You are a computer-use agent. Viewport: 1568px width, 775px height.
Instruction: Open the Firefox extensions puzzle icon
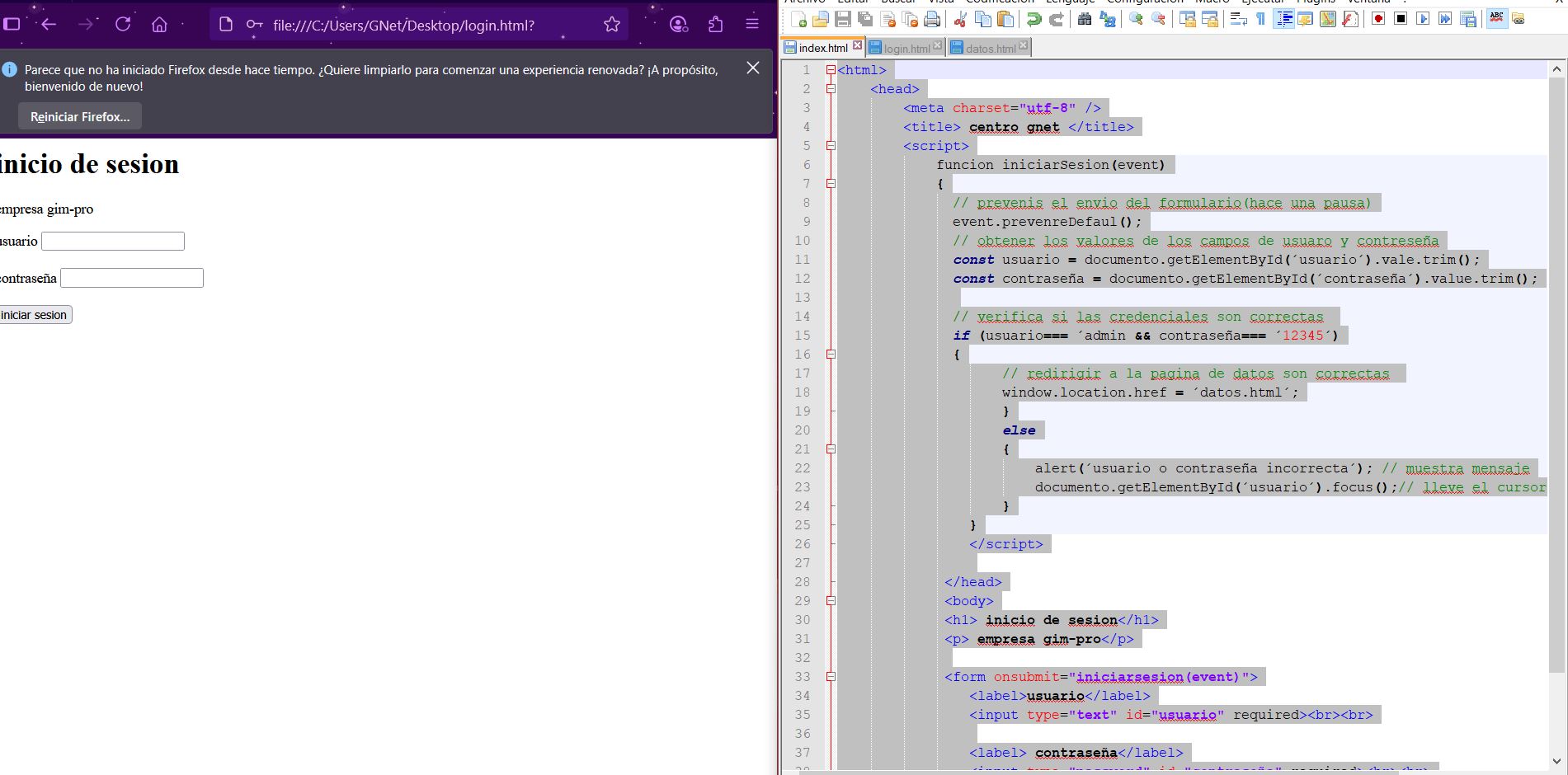pos(715,25)
